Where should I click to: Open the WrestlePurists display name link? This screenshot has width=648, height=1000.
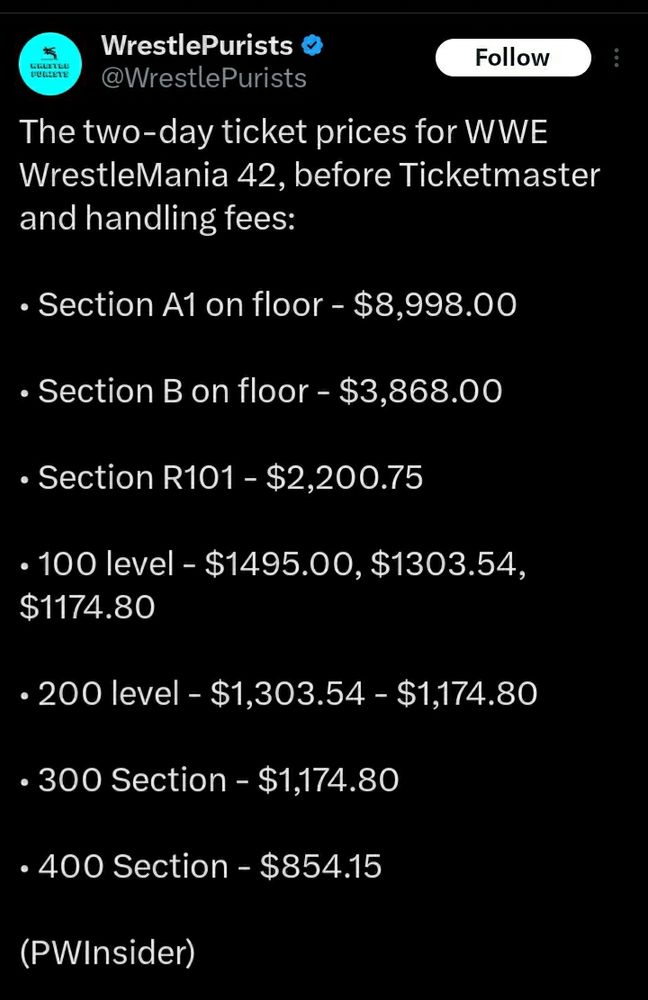(x=197, y=46)
